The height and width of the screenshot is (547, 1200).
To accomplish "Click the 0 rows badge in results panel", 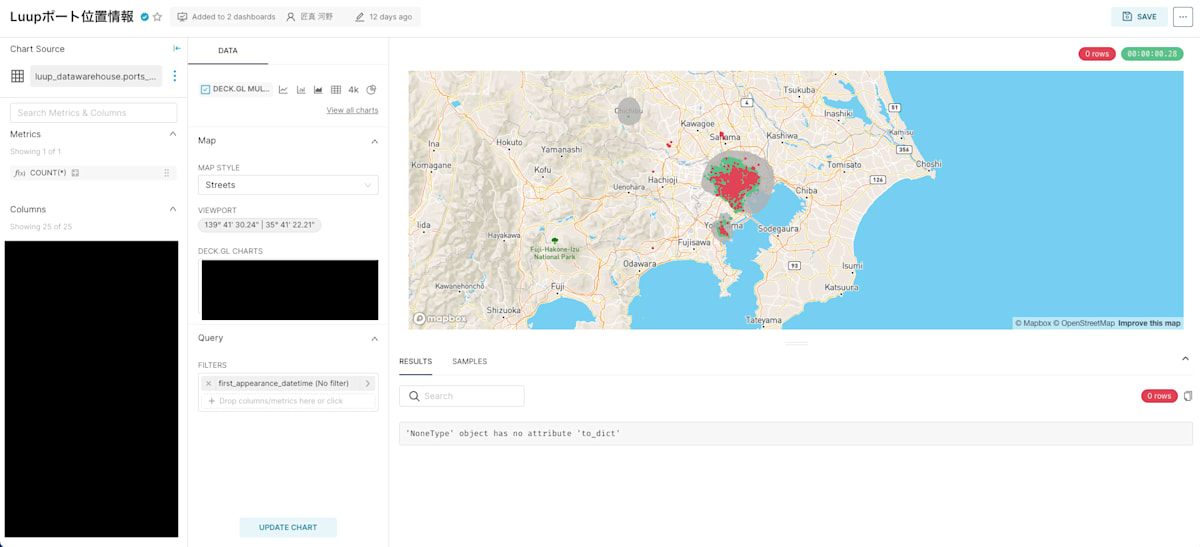I will [x=1159, y=396].
